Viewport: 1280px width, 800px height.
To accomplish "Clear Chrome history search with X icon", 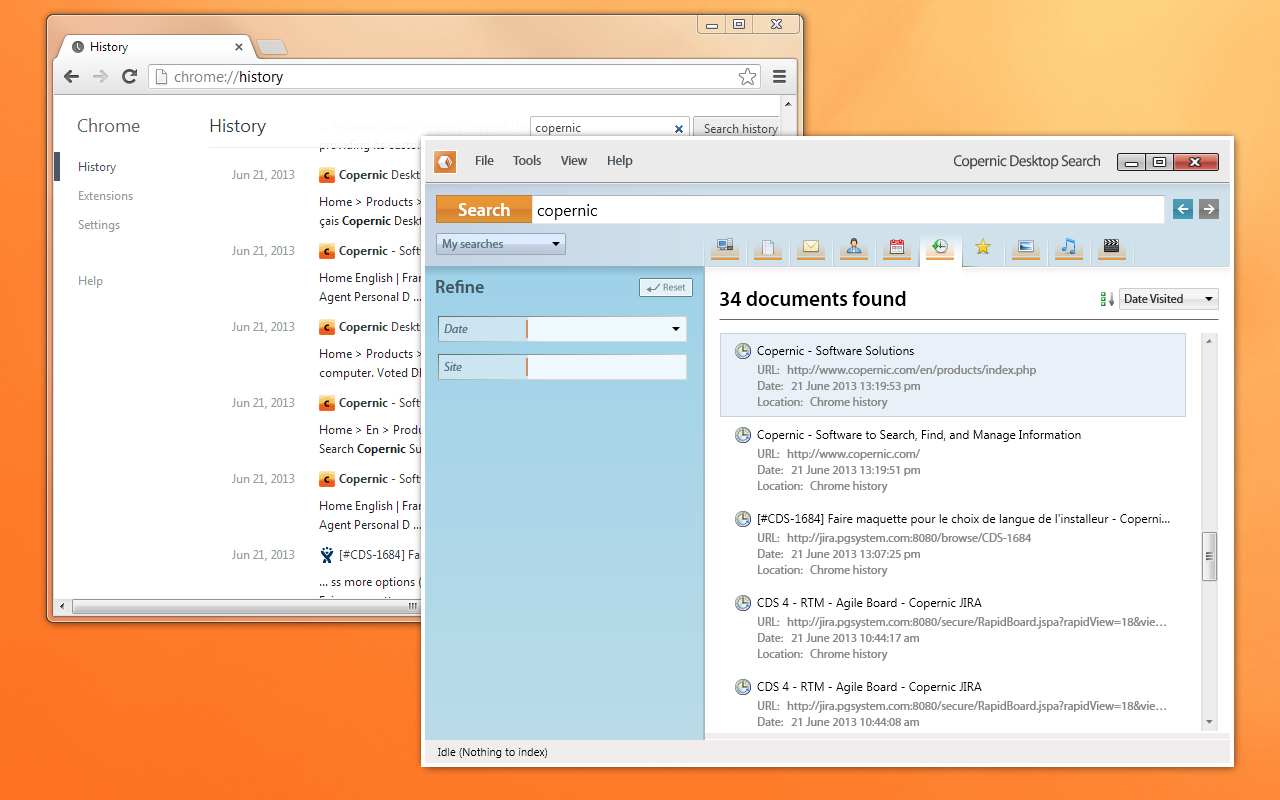I will tap(679, 128).
